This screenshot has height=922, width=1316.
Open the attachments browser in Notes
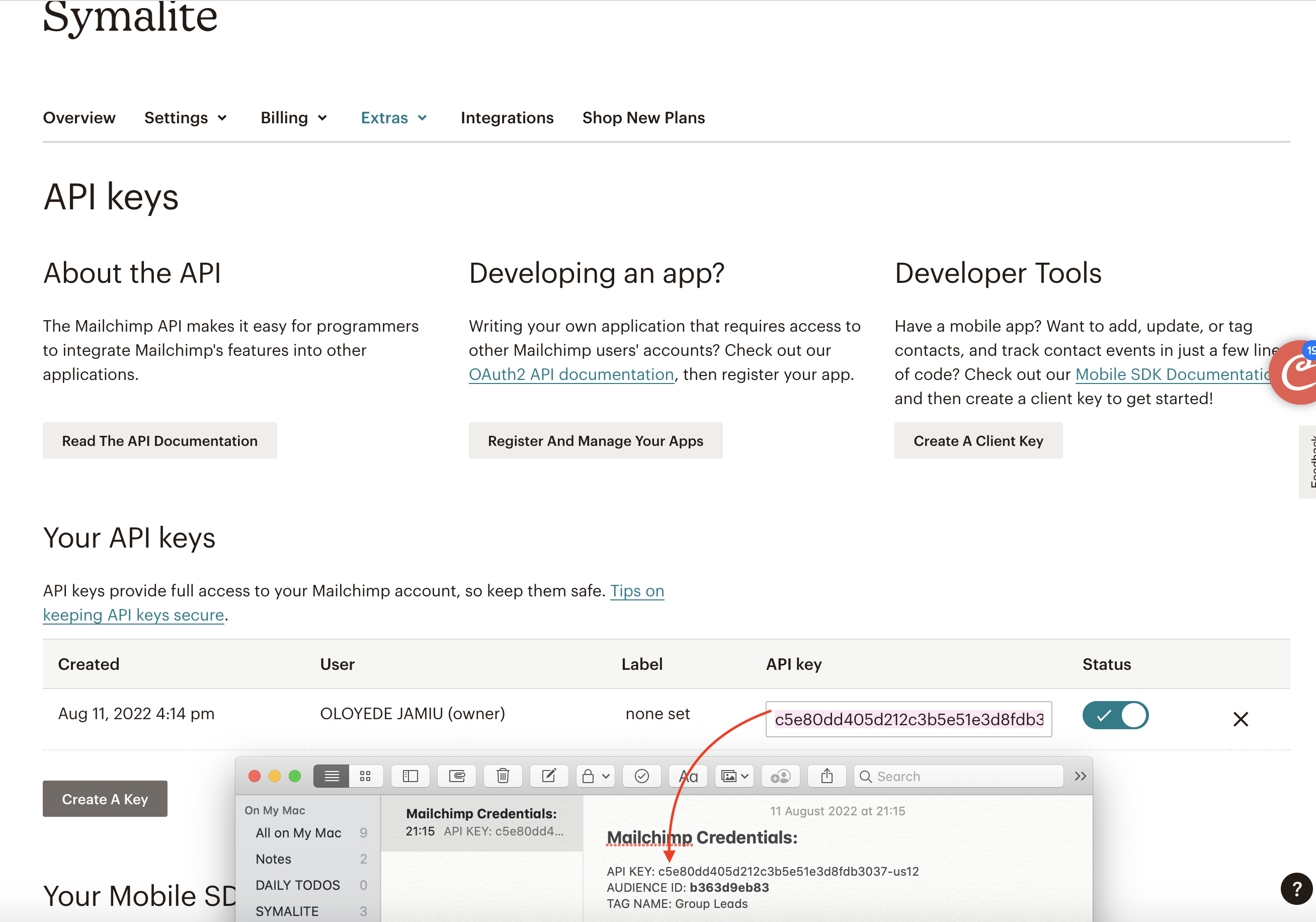pyautogui.click(x=457, y=776)
